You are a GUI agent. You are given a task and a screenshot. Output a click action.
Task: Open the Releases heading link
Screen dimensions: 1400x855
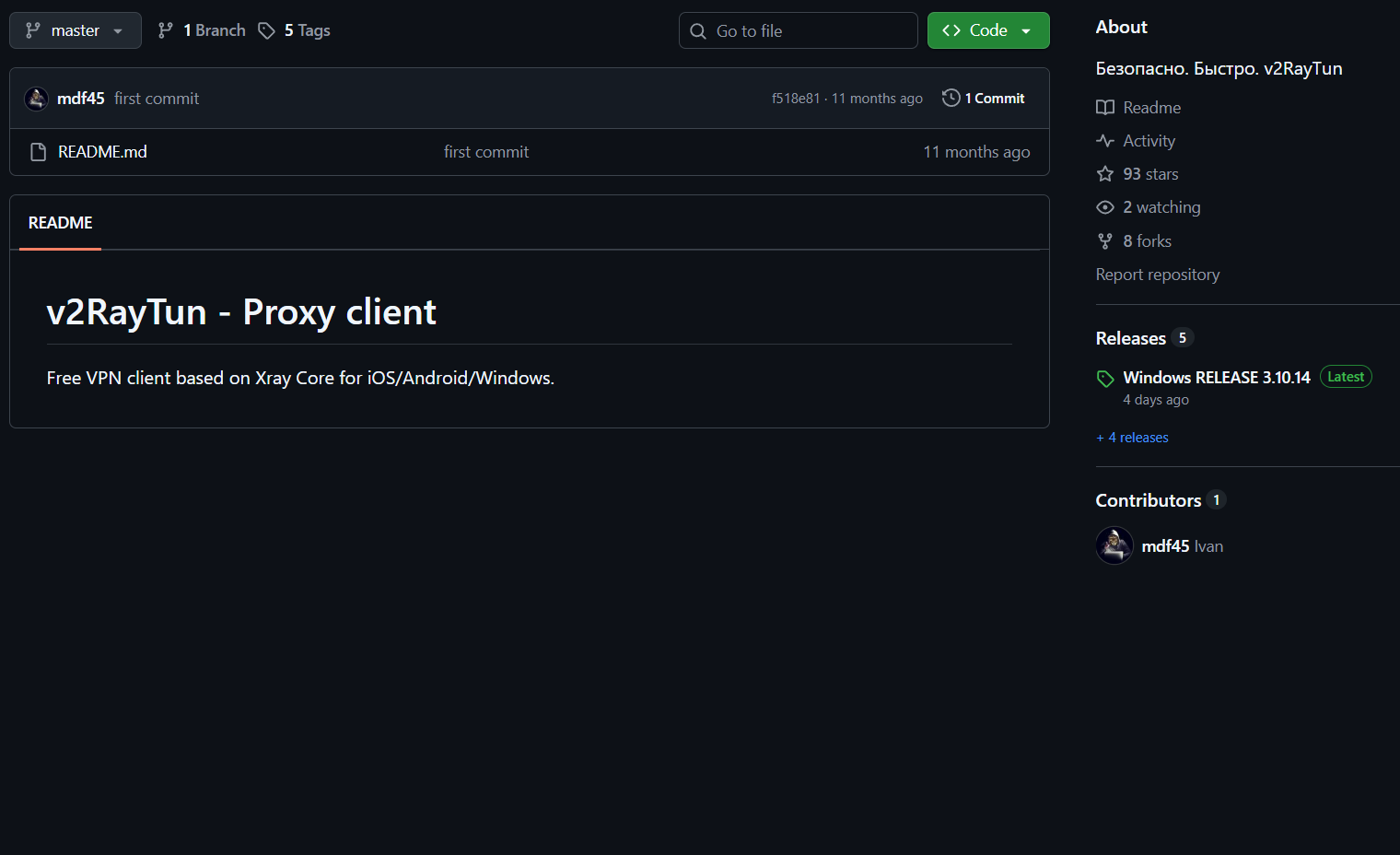click(x=1131, y=338)
